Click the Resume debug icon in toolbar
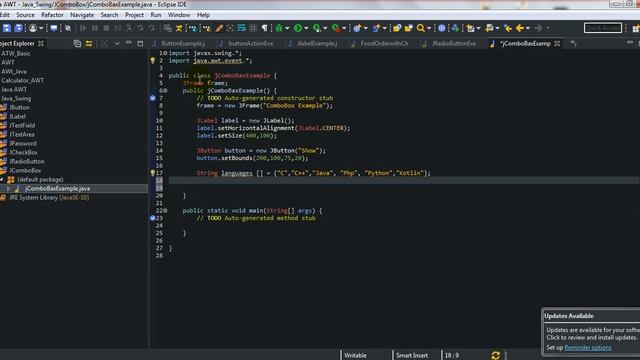640x360 pixels. [83, 28]
